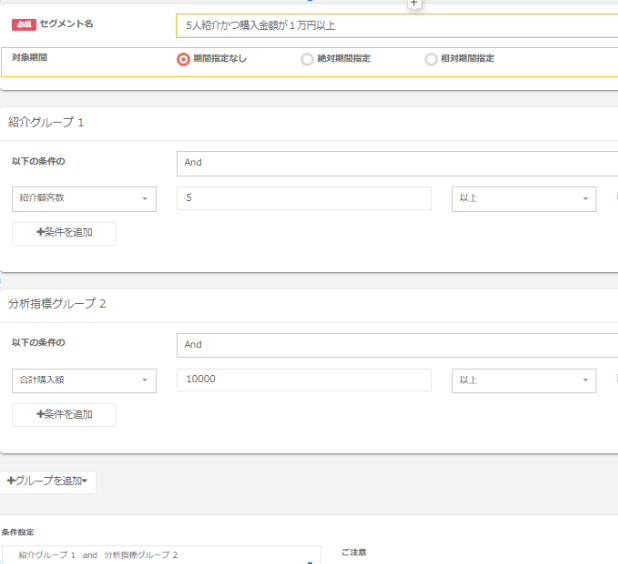Select the 期間指定なし radio button
This screenshot has width=618, height=564.
pyautogui.click(x=183, y=59)
